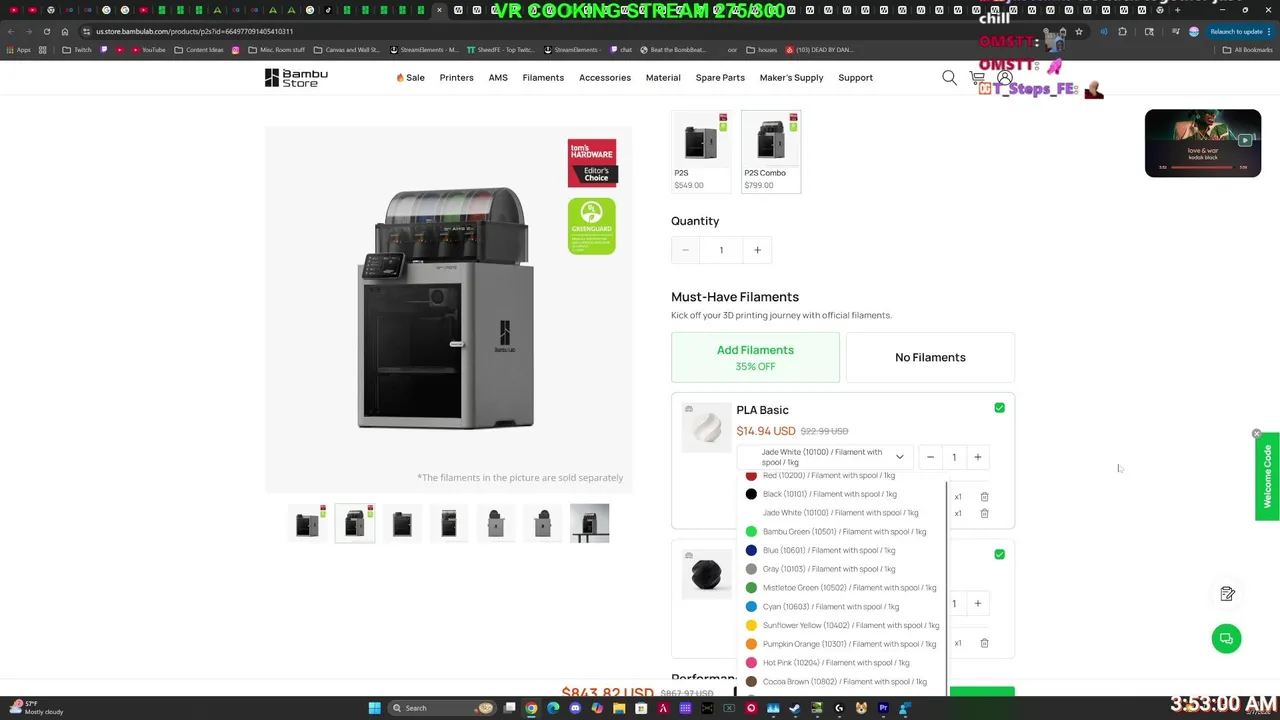The height and width of the screenshot is (720, 1280).
Task: View the last printer thumbnail image
Action: coord(589,523)
